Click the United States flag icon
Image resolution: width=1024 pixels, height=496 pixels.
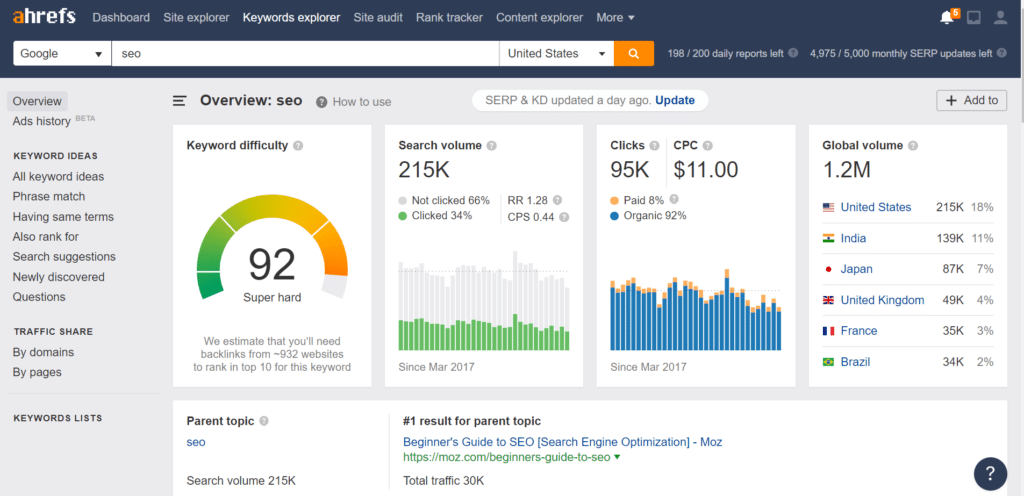pos(829,208)
